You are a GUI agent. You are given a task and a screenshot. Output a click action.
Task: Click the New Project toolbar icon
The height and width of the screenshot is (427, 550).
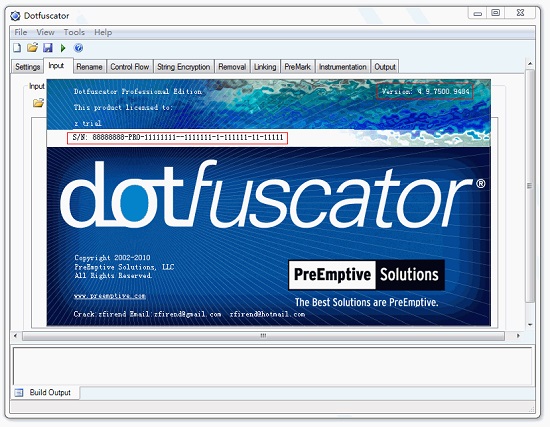(x=17, y=48)
